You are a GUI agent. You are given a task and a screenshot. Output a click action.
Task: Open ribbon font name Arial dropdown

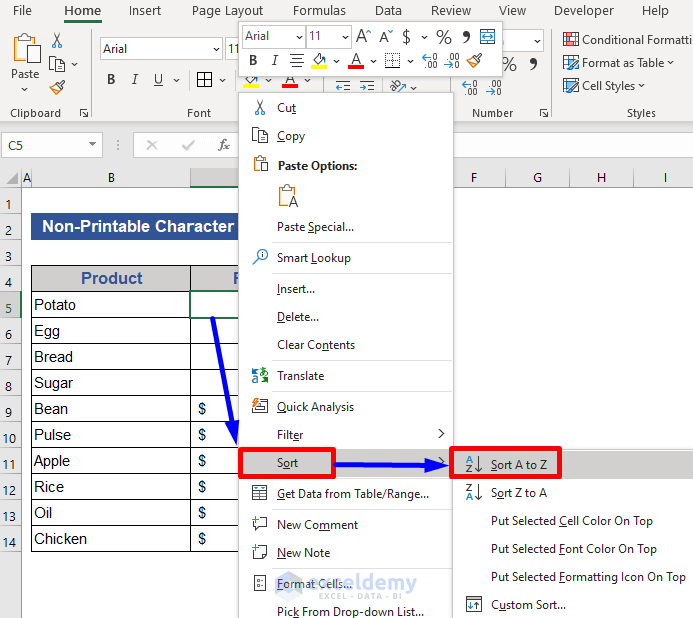pyautogui.click(x=216, y=49)
